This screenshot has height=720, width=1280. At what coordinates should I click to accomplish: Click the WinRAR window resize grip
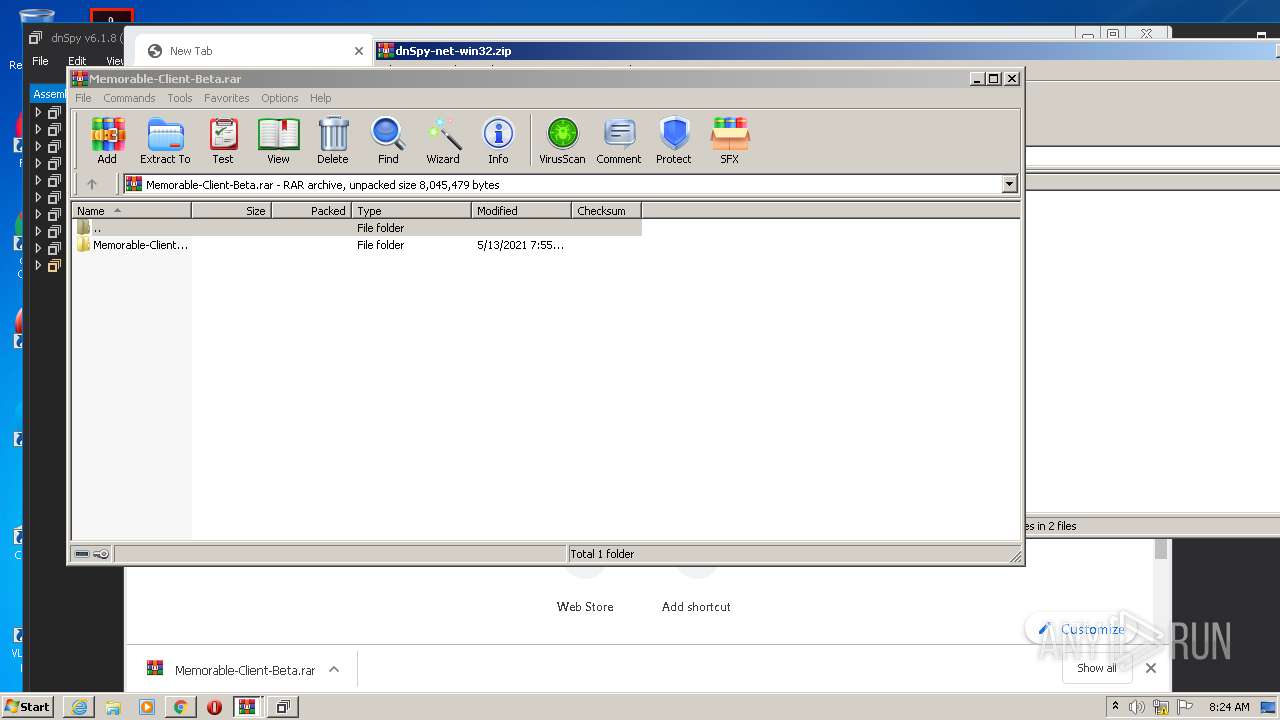point(1015,556)
